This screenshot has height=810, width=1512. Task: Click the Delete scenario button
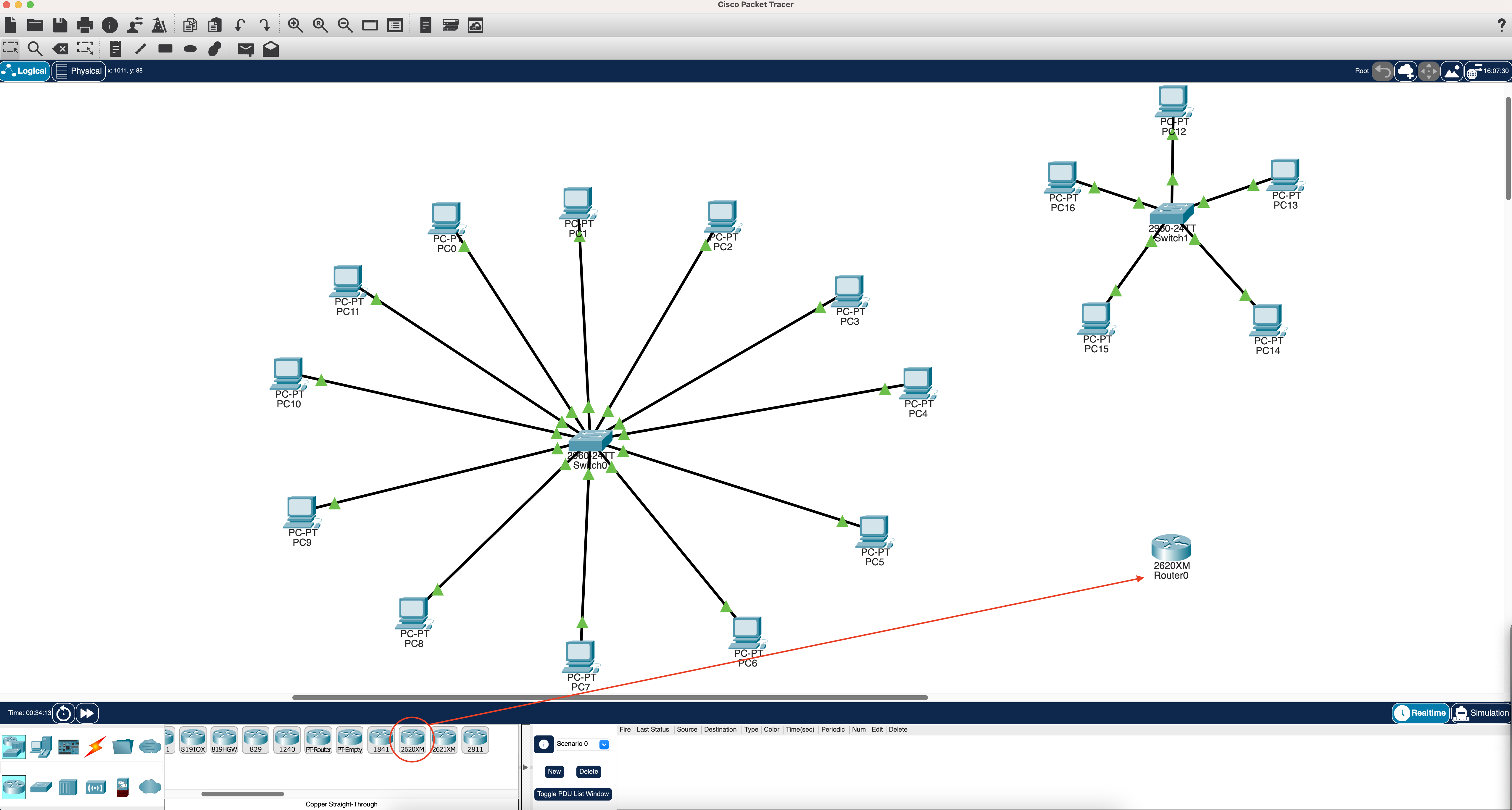point(588,771)
